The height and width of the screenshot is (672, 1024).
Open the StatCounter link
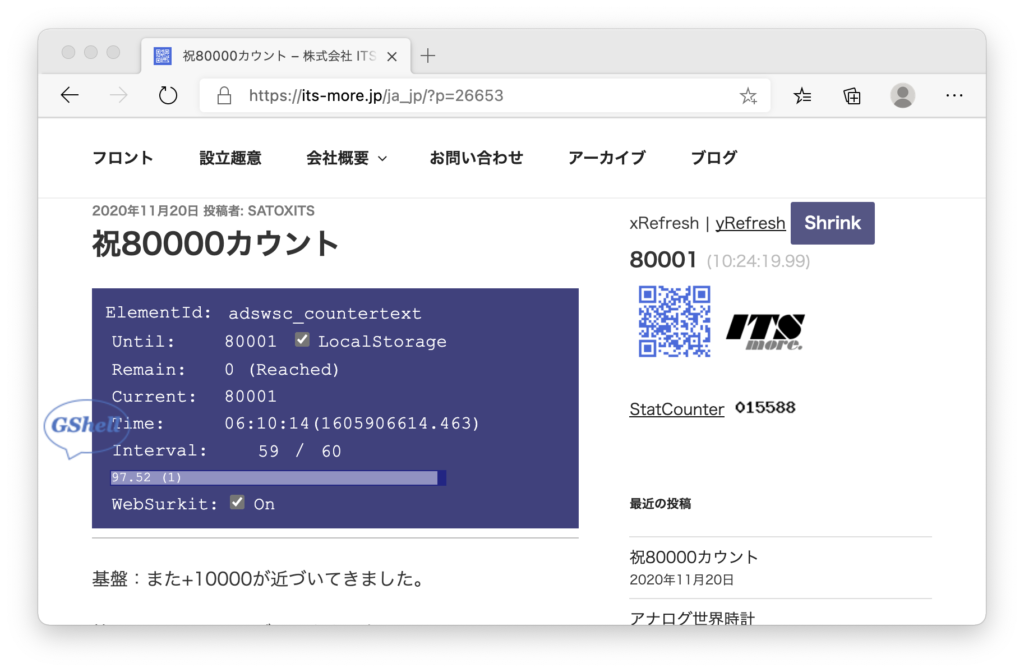coord(676,409)
